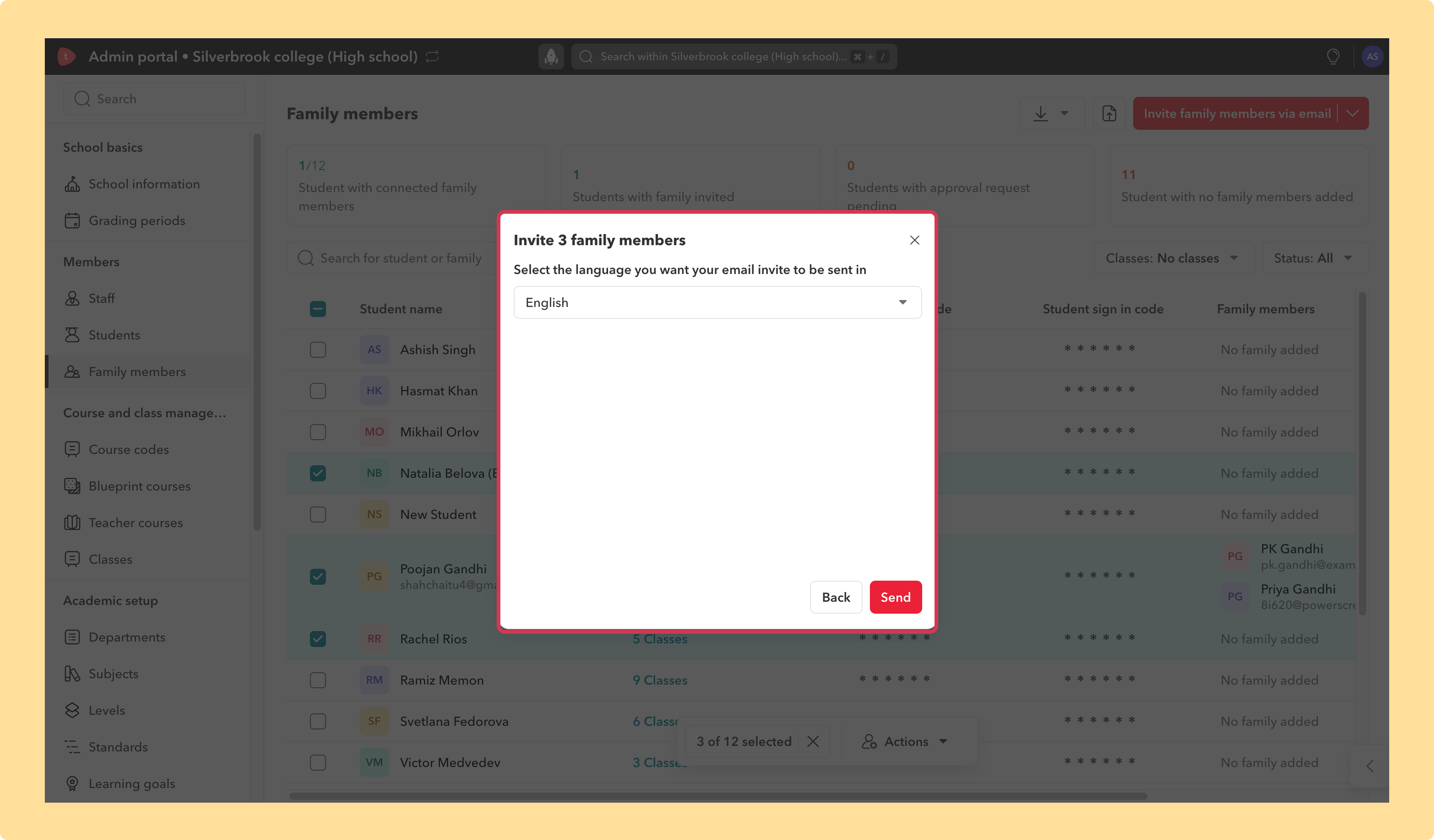Click the Priya Gandhi family member avatar
The width and height of the screenshot is (1434, 840).
tap(1235, 597)
